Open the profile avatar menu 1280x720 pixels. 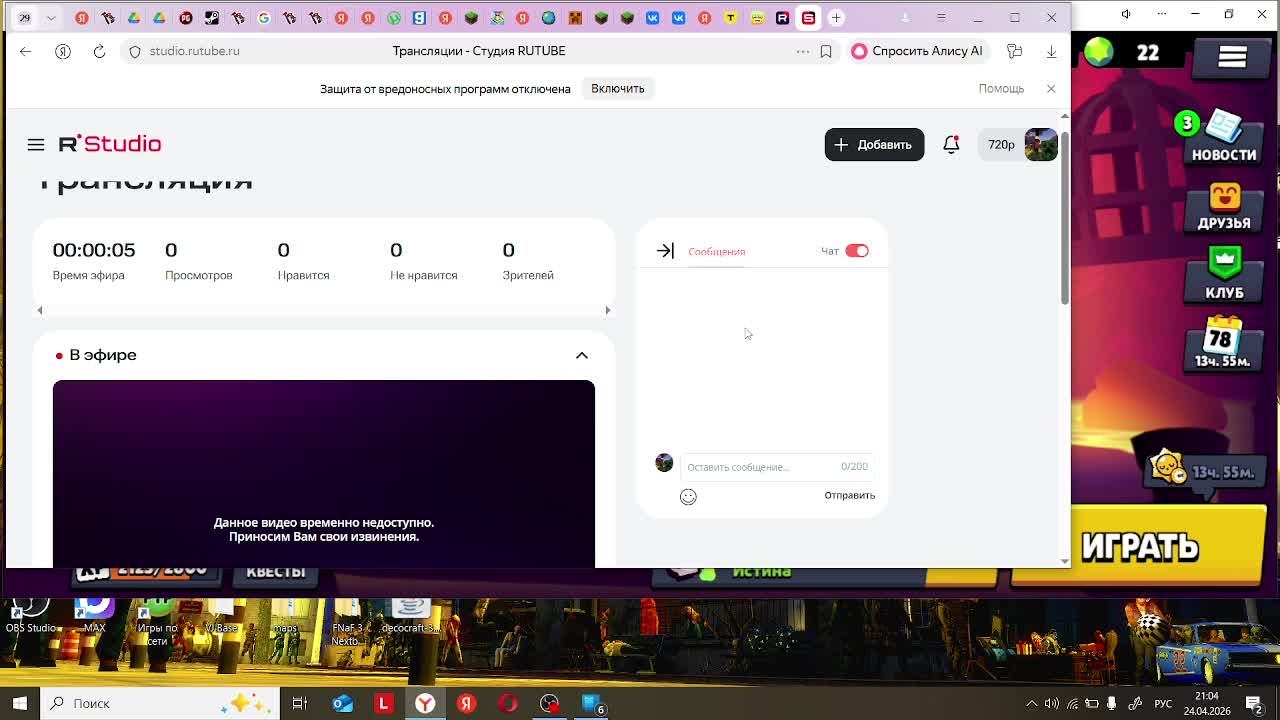pyautogui.click(x=1041, y=145)
